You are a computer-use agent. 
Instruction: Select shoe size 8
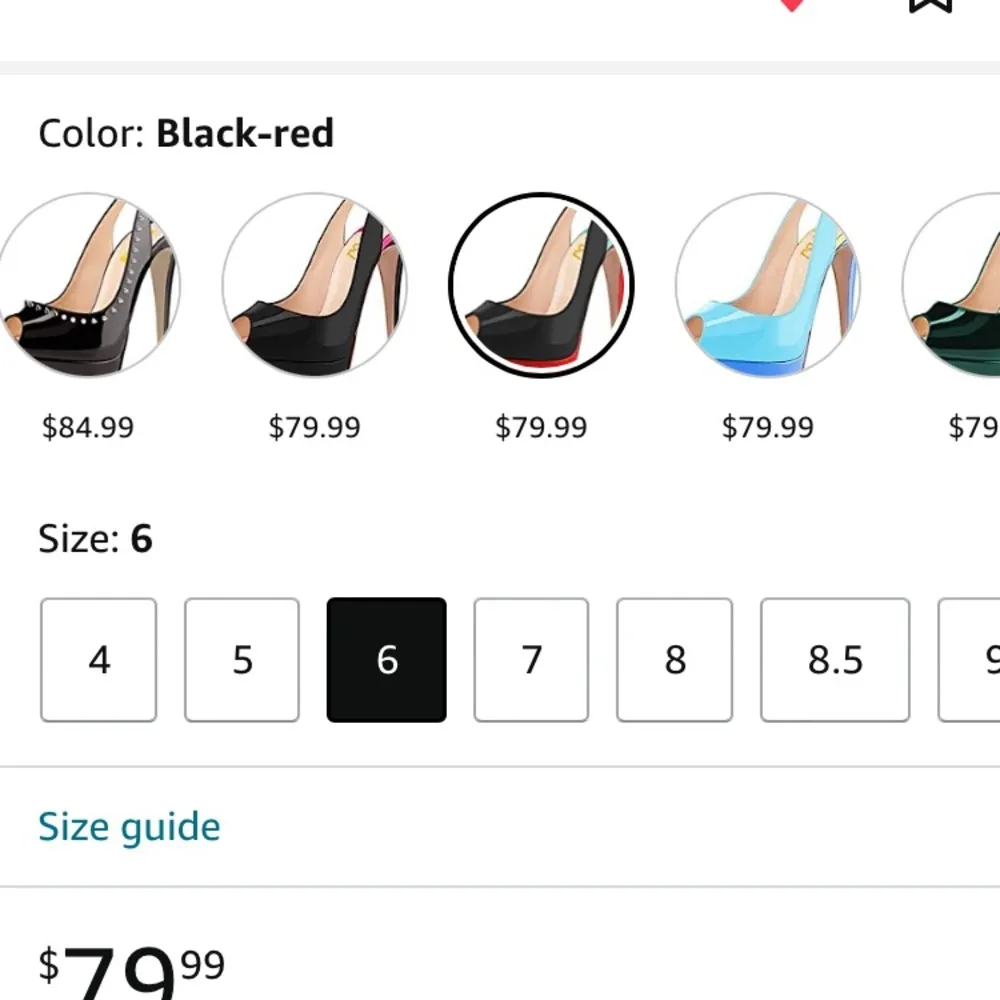tap(675, 660)
